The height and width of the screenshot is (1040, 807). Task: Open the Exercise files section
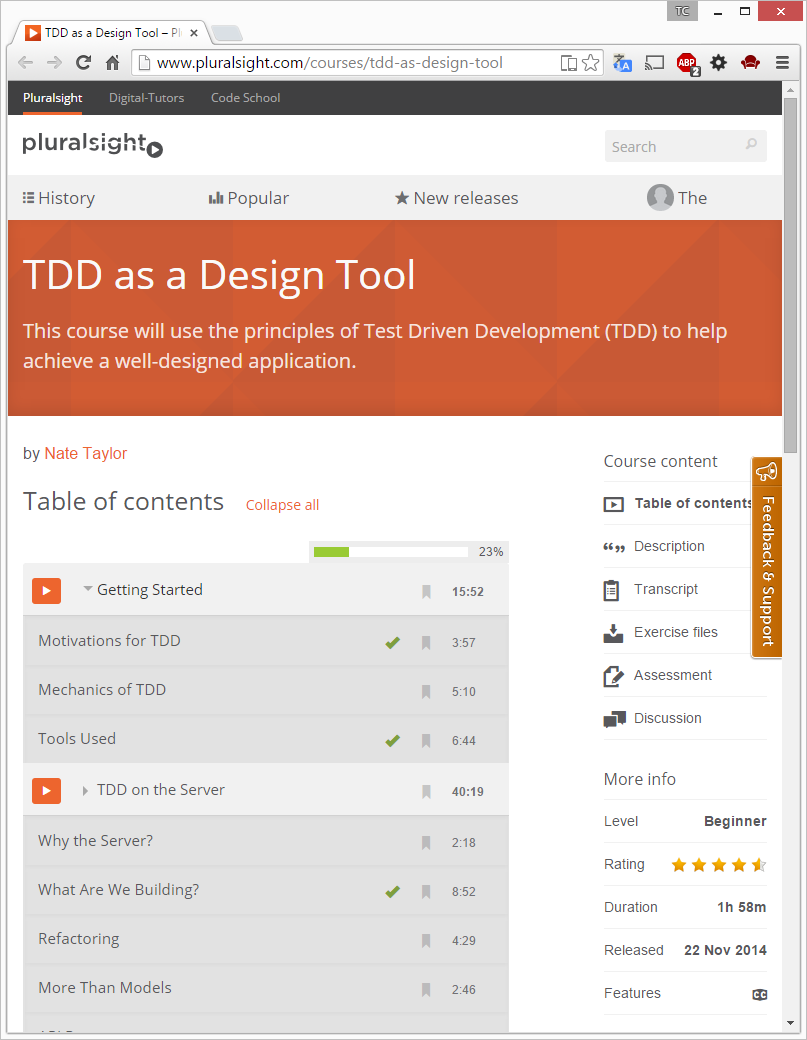click(676, 632)
